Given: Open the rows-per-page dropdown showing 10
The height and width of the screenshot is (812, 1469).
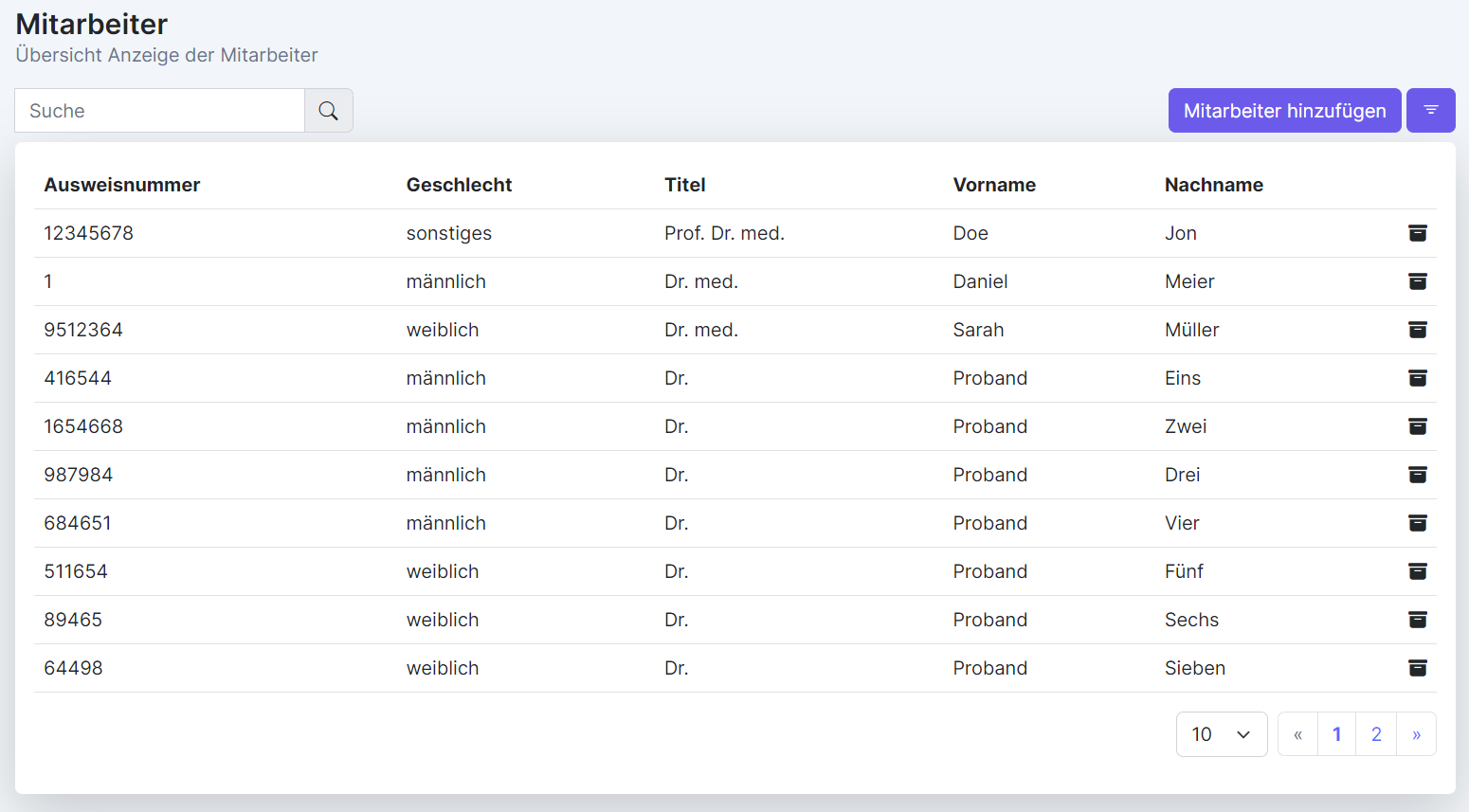Looking at the screenshot, I should point(1222,734).
